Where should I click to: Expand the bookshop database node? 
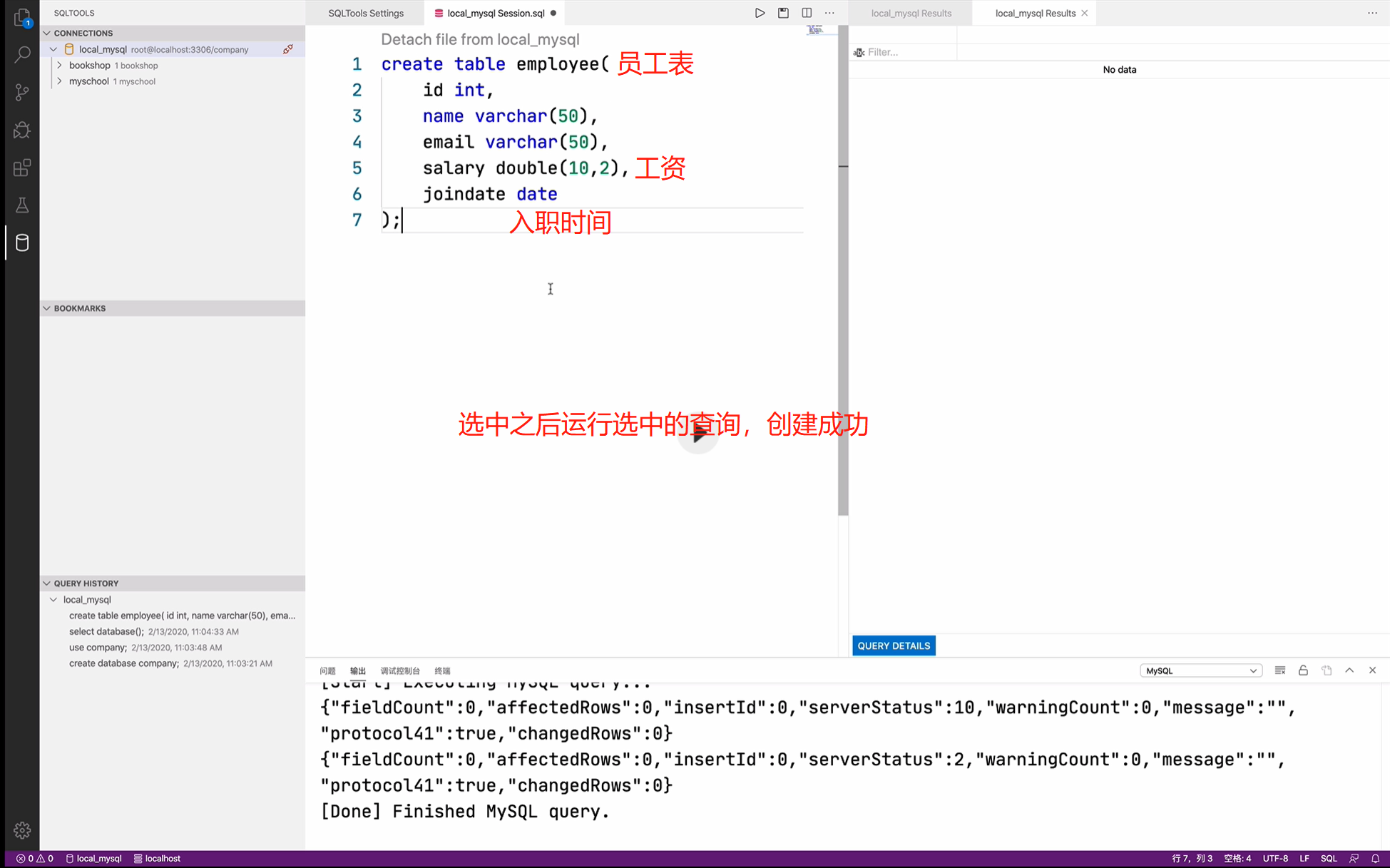tap(59, 65)
